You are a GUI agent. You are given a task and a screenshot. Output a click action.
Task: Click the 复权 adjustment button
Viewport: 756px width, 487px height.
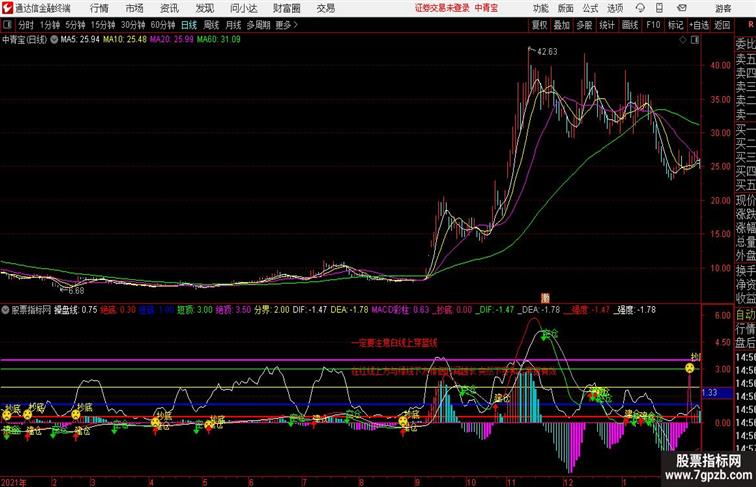pos(539,25)
